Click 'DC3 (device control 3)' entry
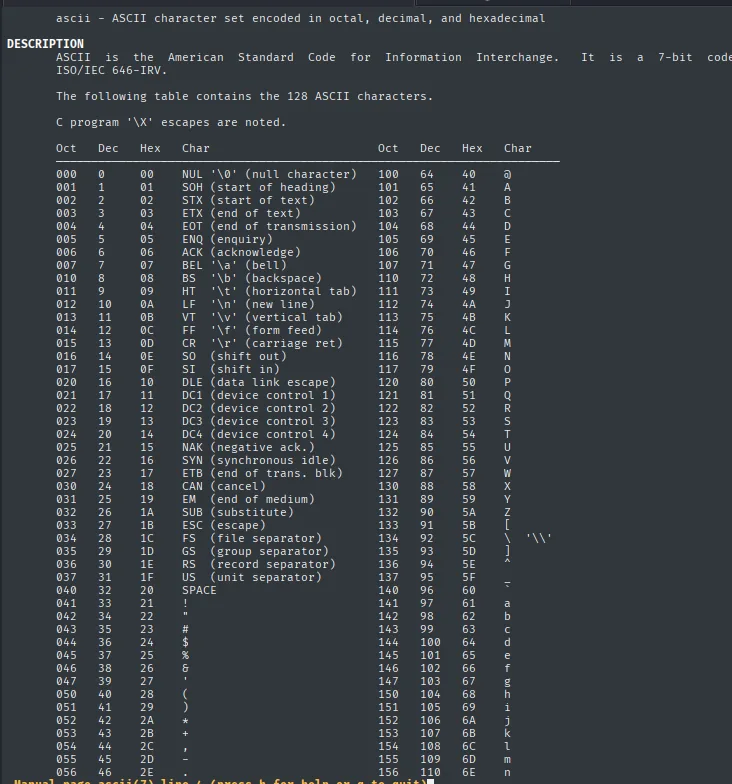Screen dimensions: 732x784 click(259, 422)
